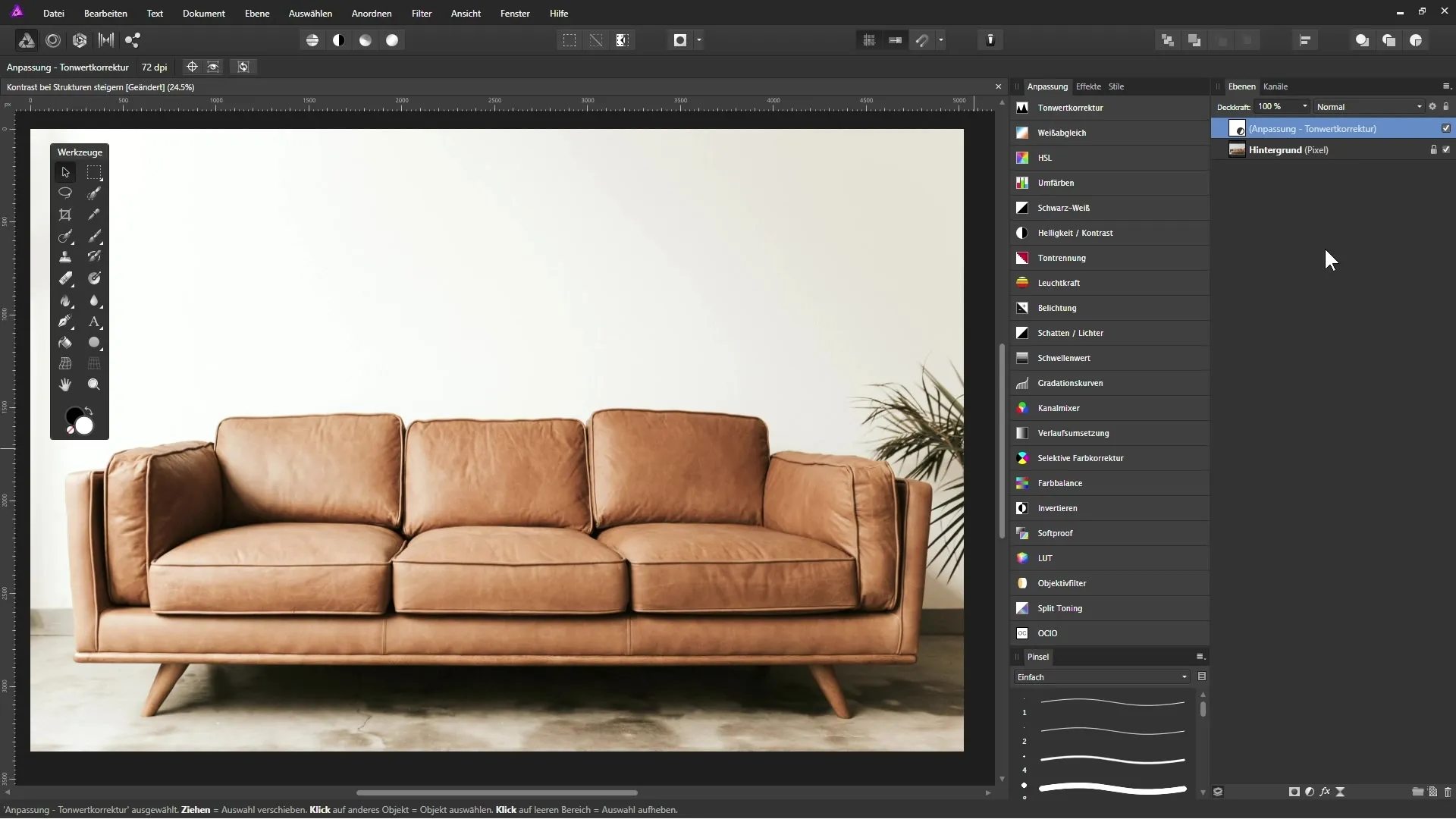
Task: Set no color via small crossed swatch
Action: tap(71, 430)
